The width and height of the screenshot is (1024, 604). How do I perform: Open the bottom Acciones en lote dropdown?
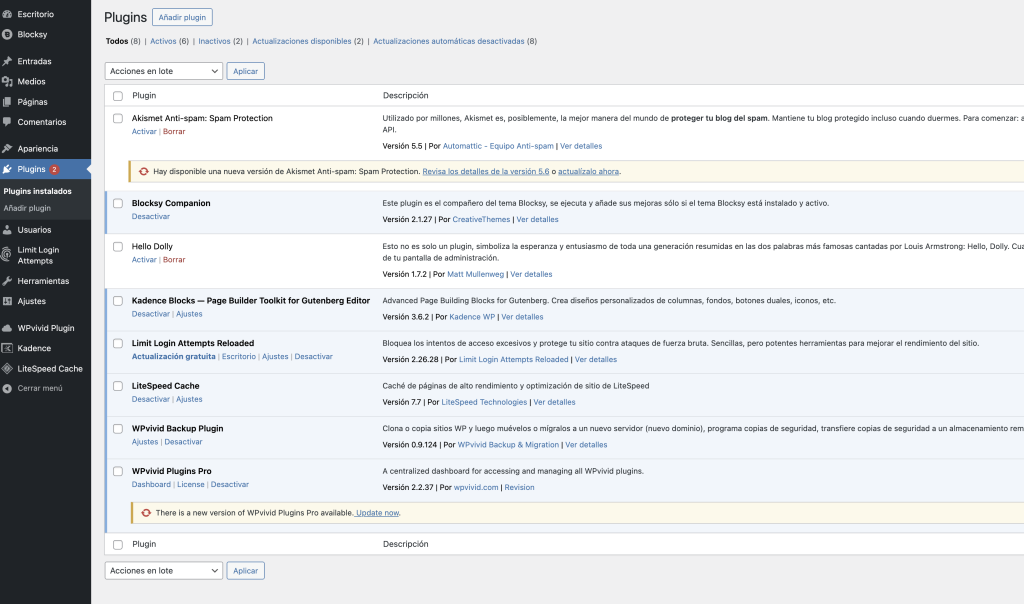click(x=163, y=570)
